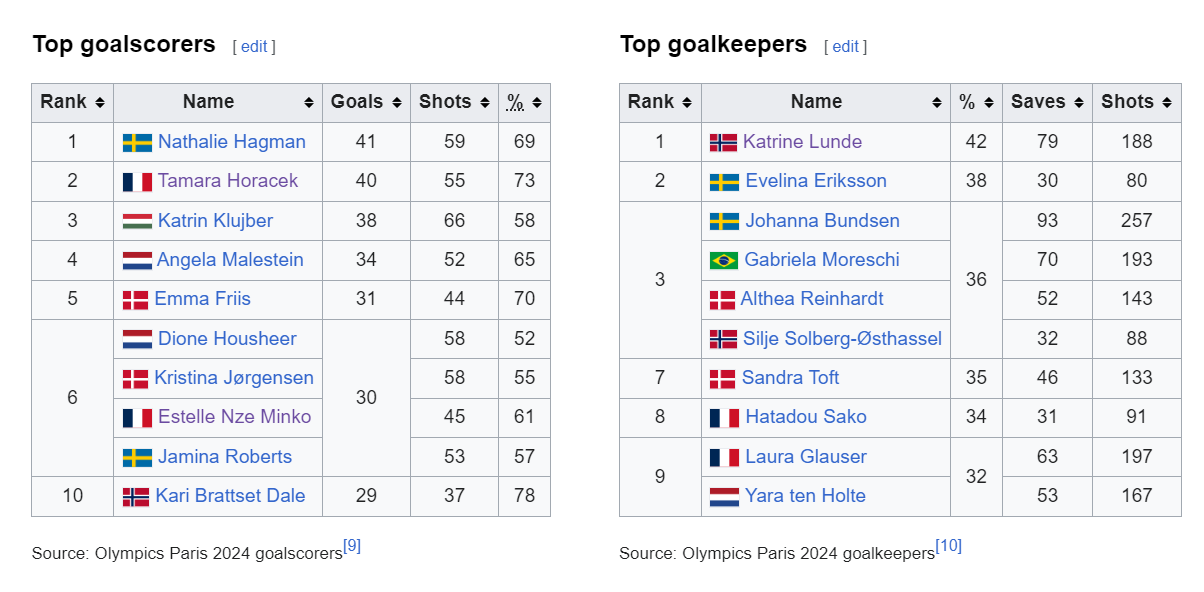Follow citation 9 under goalscorers table
Viewport: 1204px width, 592px height.
point(352,546)
